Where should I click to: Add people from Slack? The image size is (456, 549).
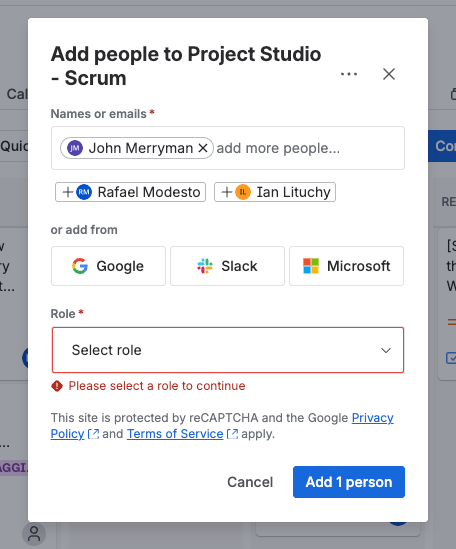pos(227,266)
